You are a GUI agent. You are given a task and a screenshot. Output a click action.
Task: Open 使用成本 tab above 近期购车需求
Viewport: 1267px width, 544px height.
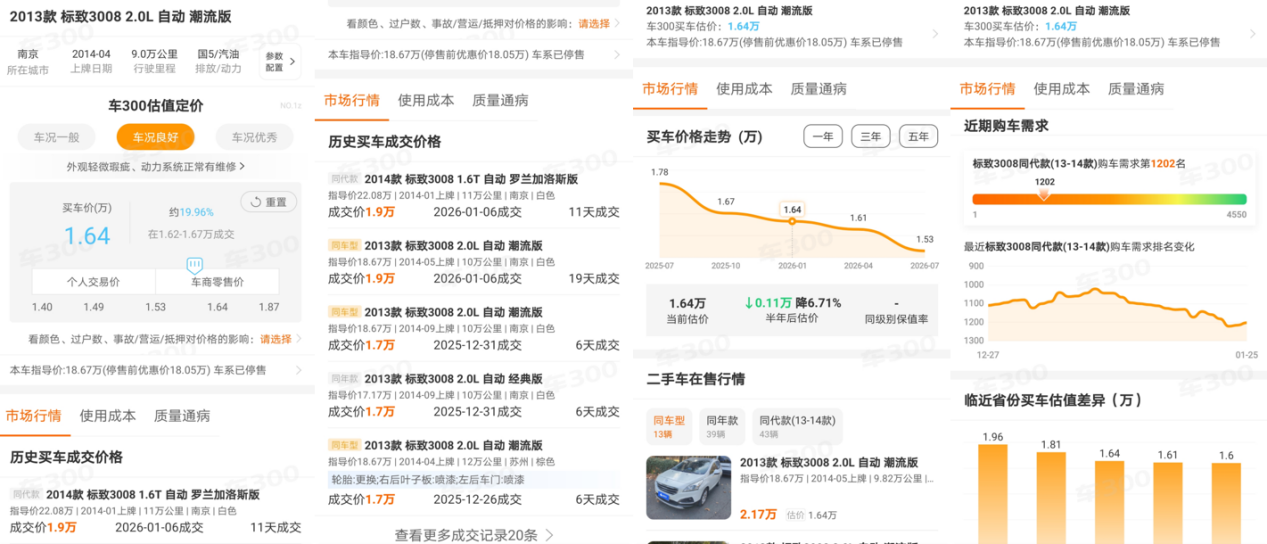pyautogui.click(x=1062, y=88)
